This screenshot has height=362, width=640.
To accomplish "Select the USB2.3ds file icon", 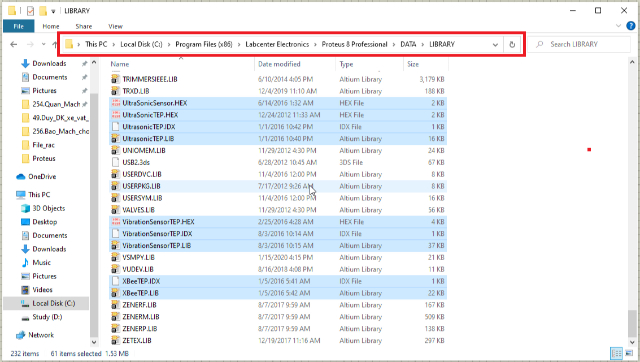I will point(115,162).
